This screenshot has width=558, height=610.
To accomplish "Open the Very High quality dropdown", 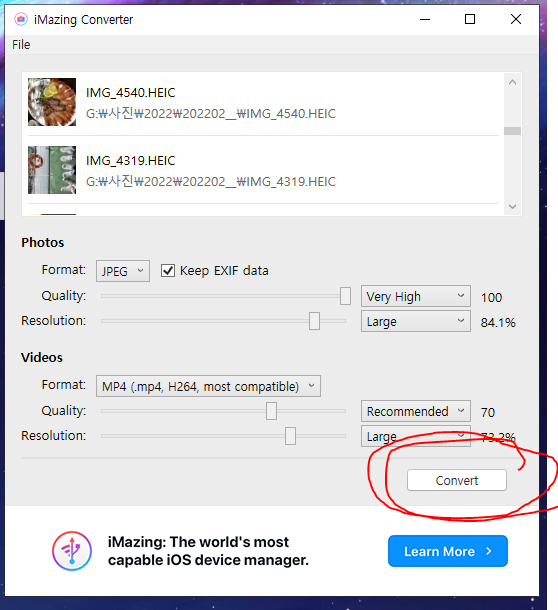I will click(x=416, y=296).
